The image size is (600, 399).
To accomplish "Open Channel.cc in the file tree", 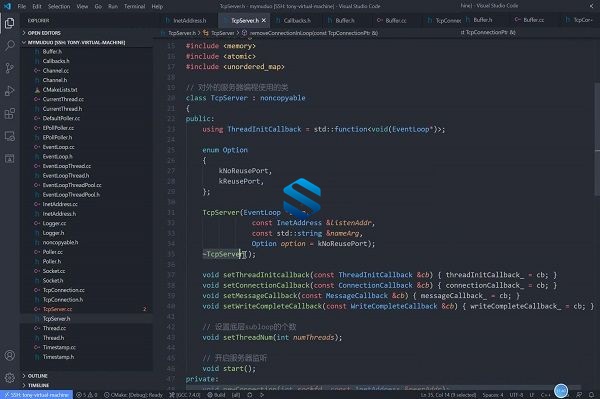I will coord(87,70).
